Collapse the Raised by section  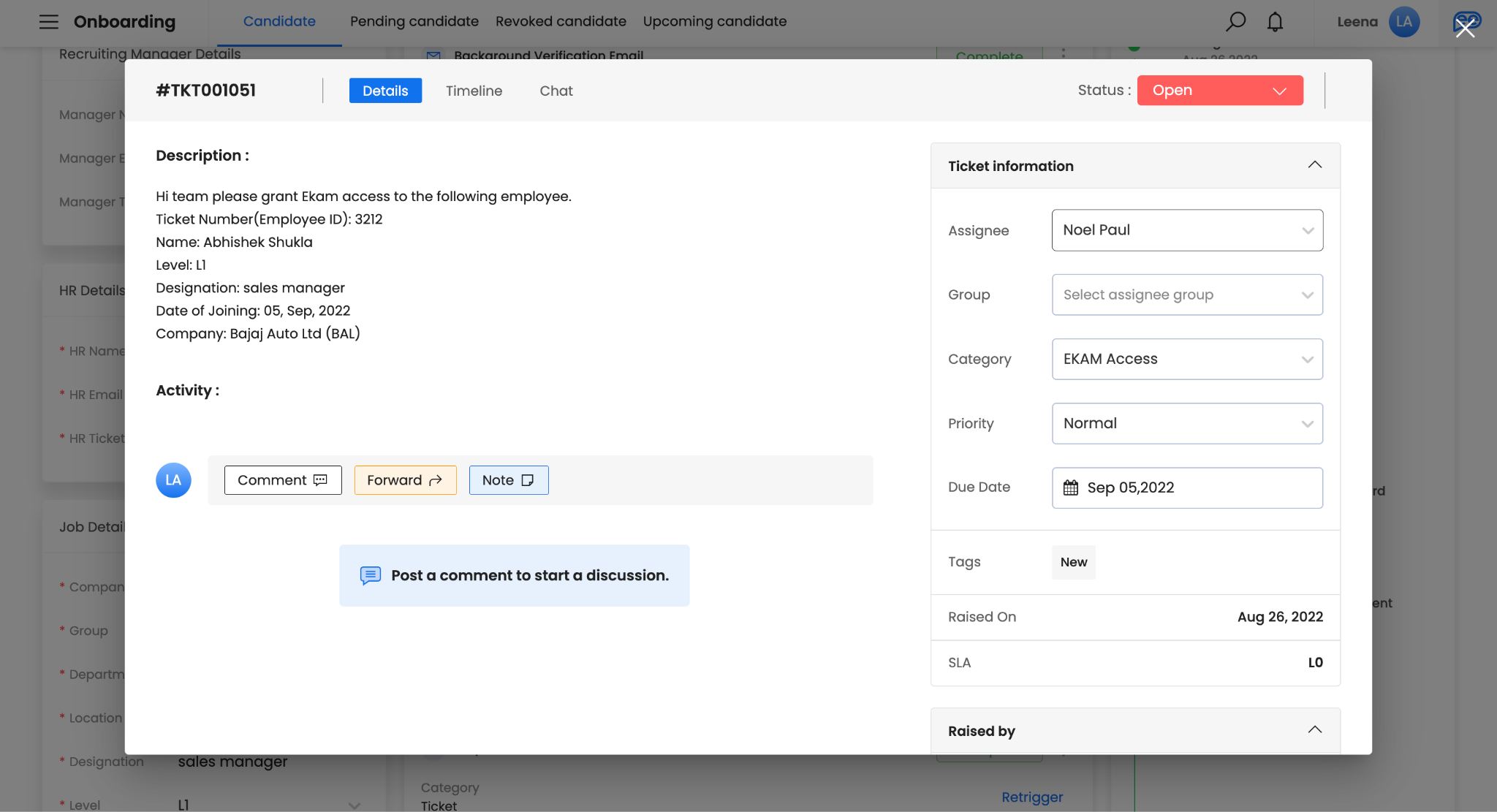1314,730
